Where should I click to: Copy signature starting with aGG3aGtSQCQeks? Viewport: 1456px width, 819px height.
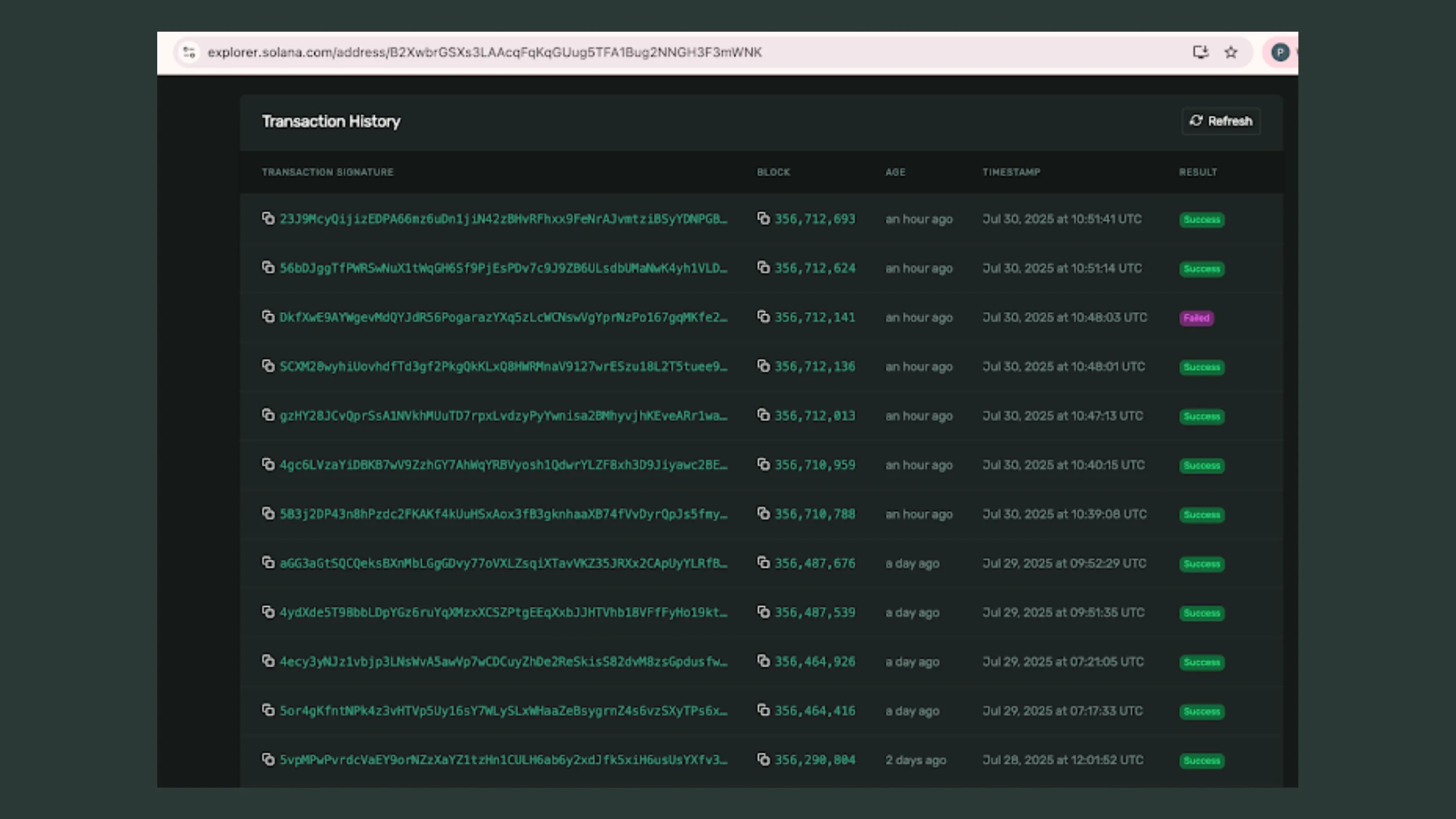click(268, 562)
